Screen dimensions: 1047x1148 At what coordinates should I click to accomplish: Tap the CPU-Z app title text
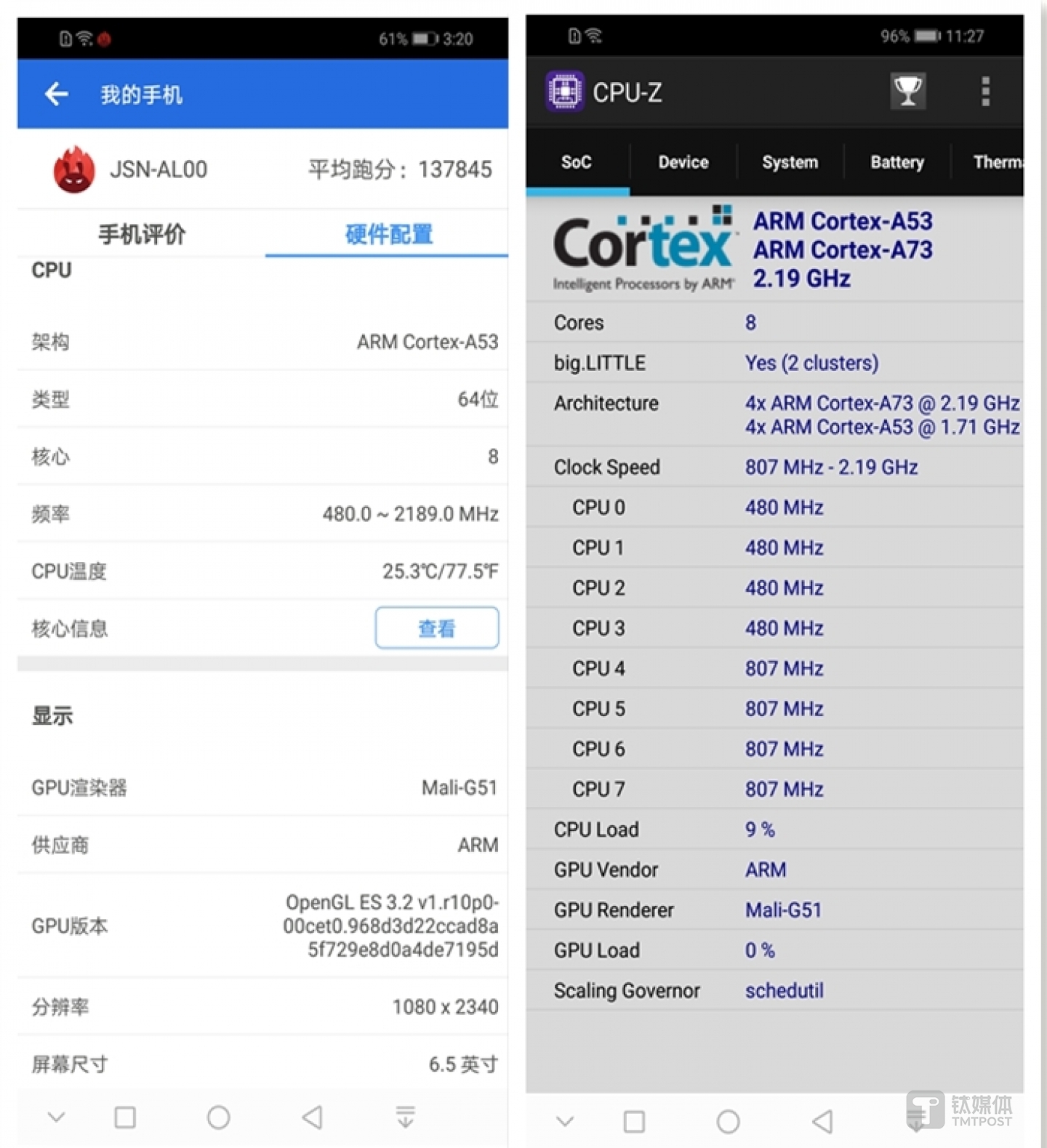[x=627, y=92]
